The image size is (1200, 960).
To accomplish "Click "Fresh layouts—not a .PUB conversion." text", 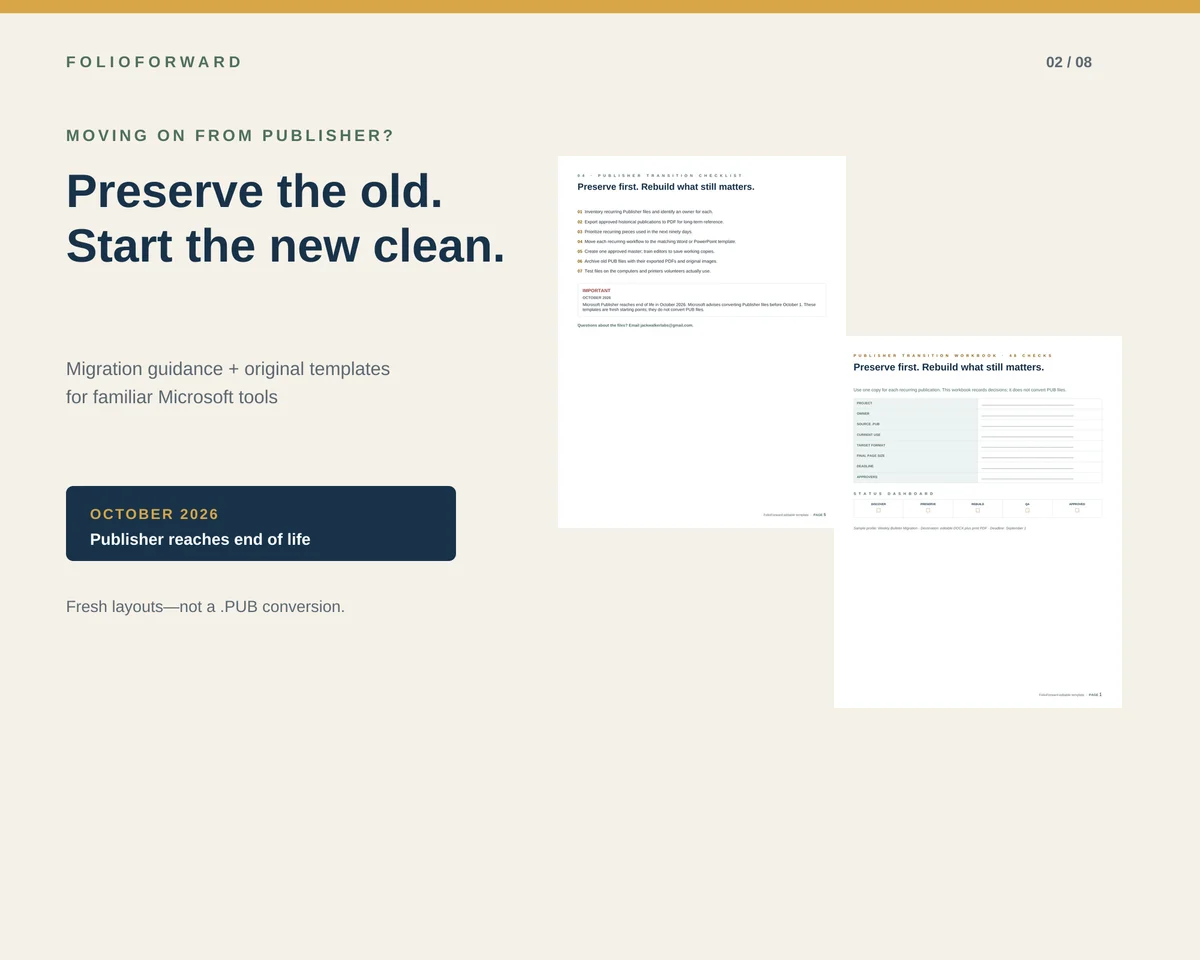I will coord(205,607).
